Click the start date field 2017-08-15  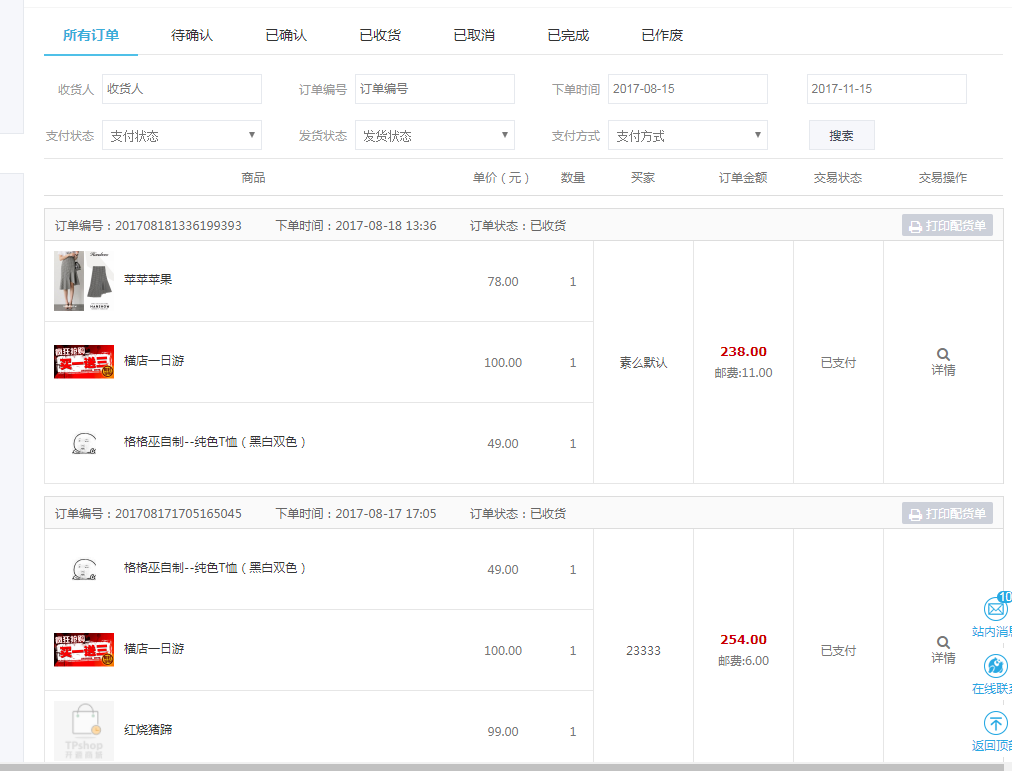pos(688,89)
